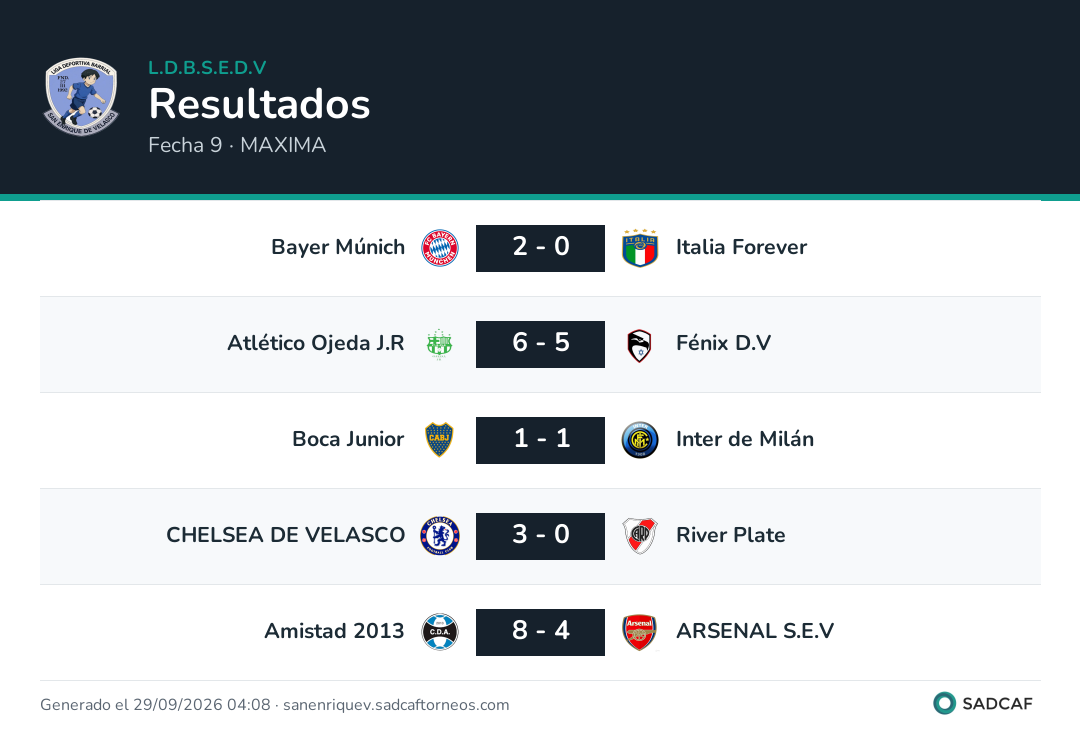The width and height of the screenshot is (1080, 756).
Task: Click the Fénix D.V bird crest
Action: (640, 344)
